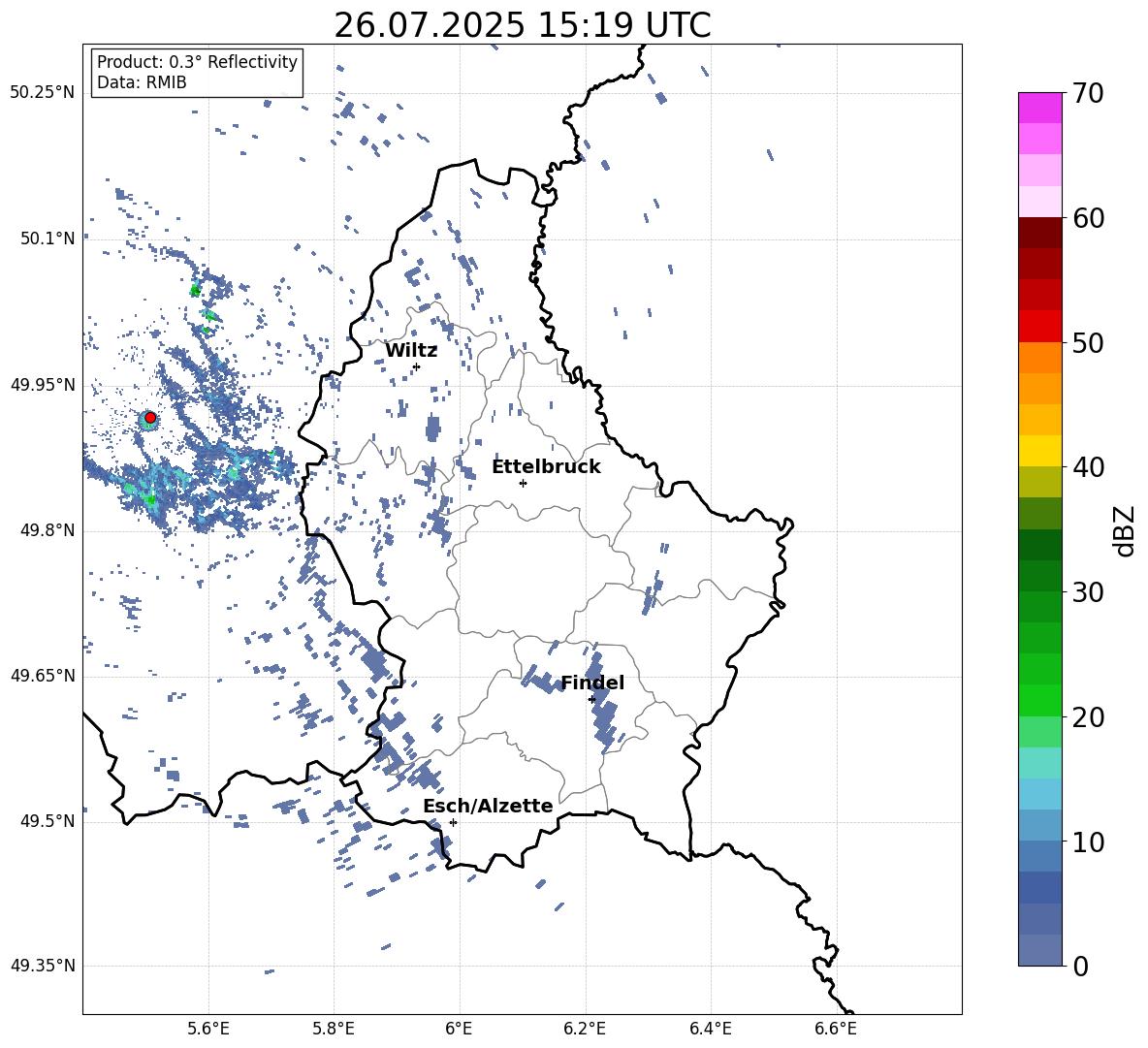Click the Esch/Alzette station cross marker
The image size is (1148, 1048).
(453, 822)
